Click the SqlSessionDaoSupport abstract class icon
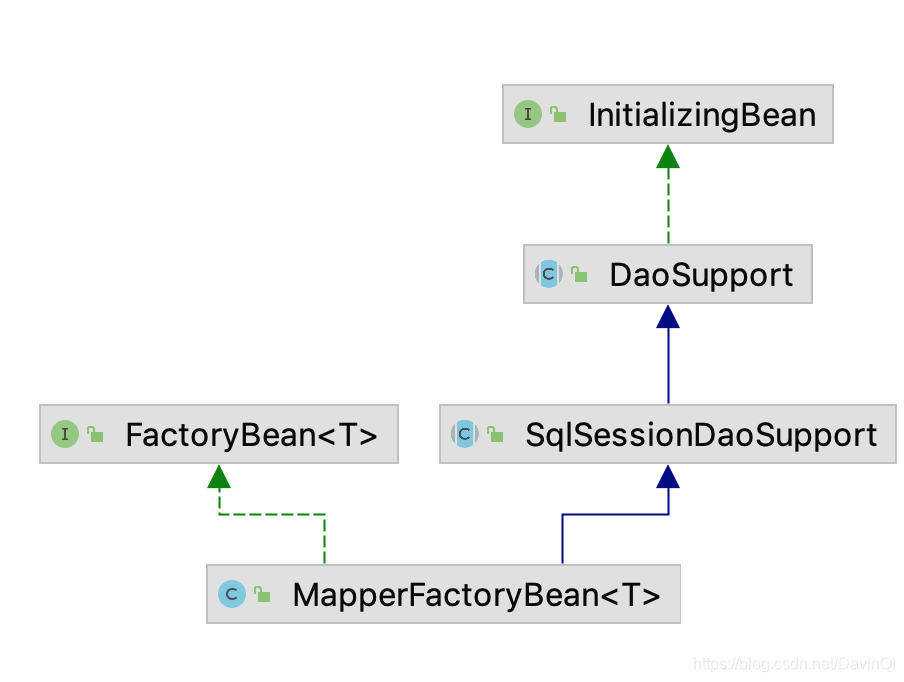The height and width of the screenshot is (682, 904). coord(465,434)
